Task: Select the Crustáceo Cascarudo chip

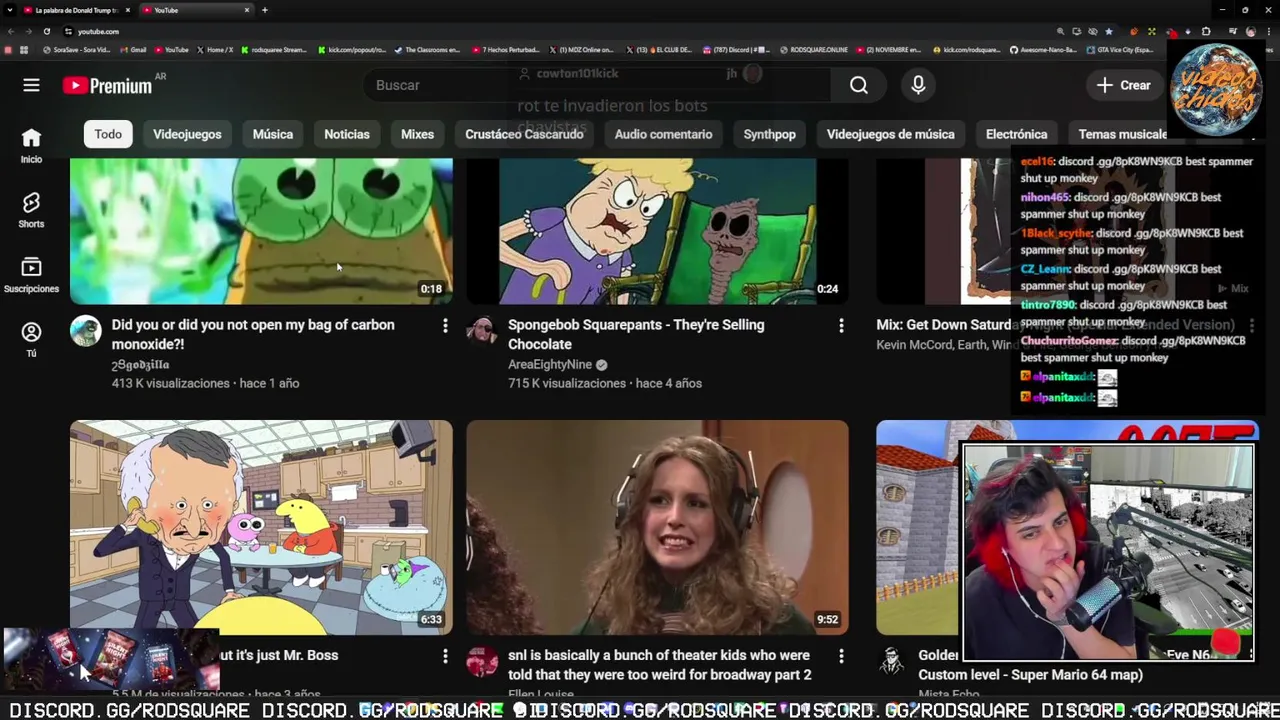Action: coord(524,134)
